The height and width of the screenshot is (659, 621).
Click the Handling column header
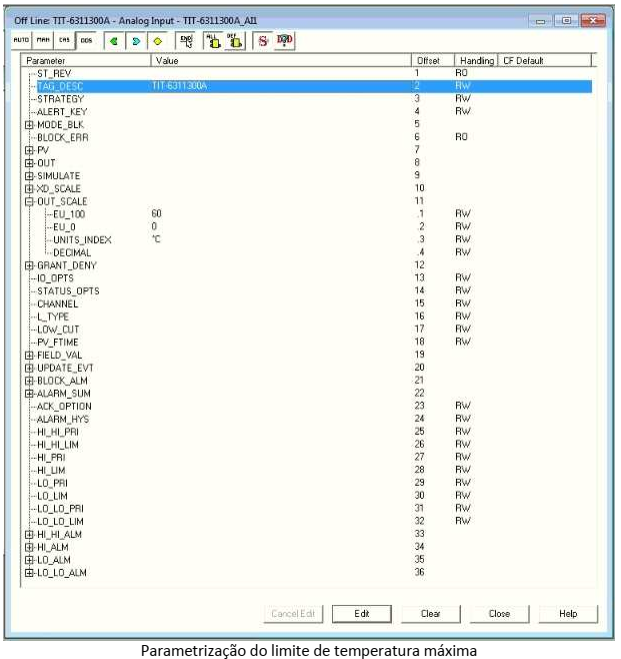click(476, 61)
